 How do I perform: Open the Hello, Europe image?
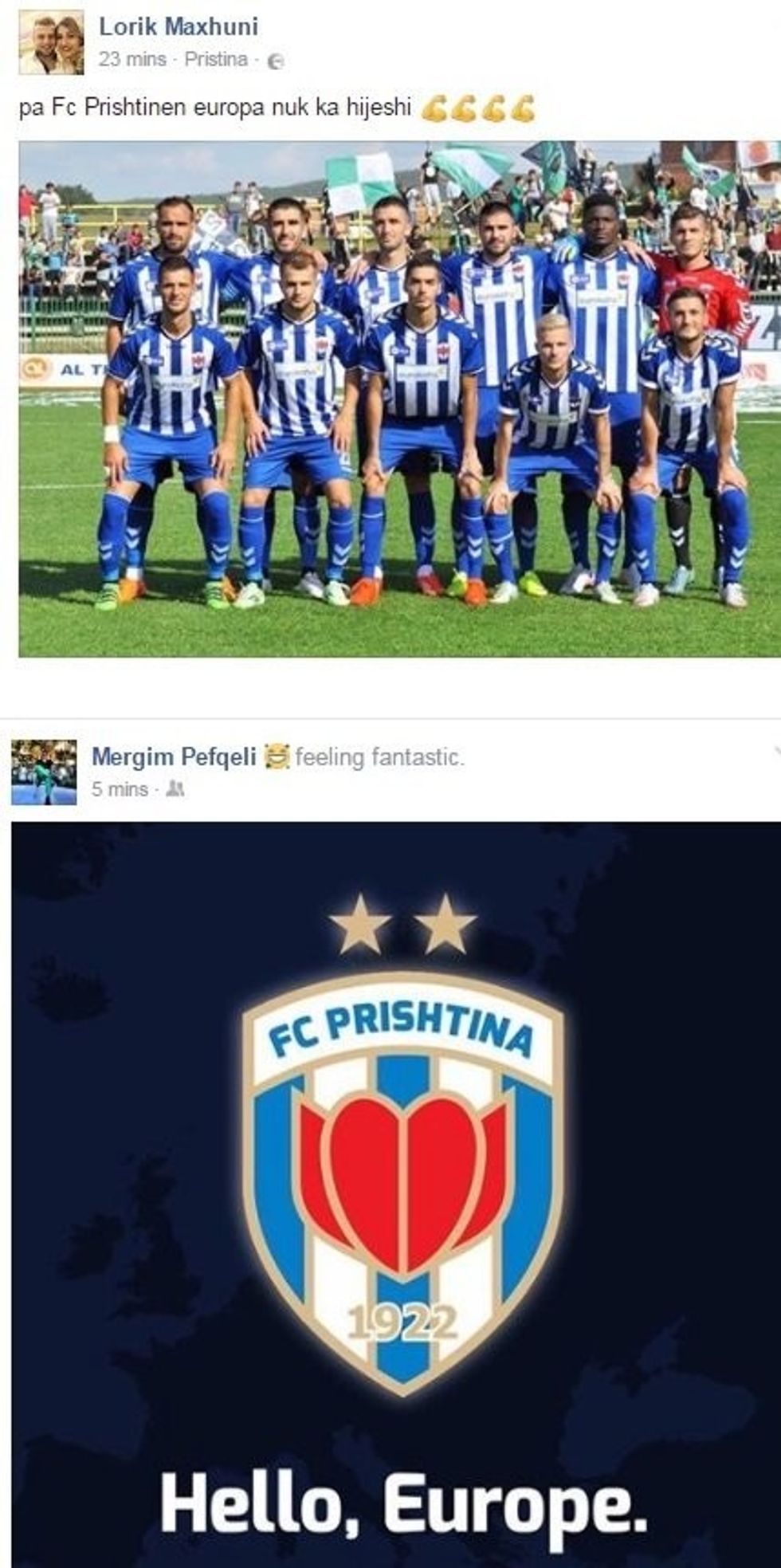[396, 1195]
